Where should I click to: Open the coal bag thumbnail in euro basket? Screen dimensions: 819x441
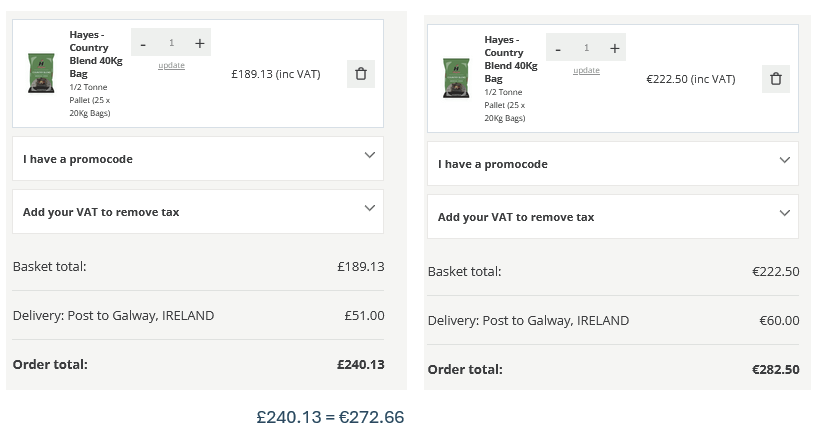coord(456,79)
